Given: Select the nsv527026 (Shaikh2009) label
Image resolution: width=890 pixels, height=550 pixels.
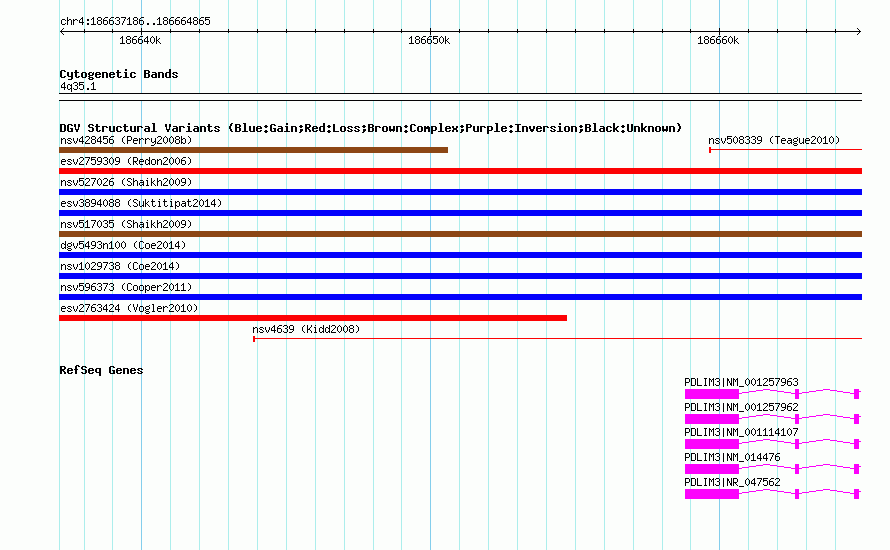Looking at the screenshot, I should (x=126, y=182).
